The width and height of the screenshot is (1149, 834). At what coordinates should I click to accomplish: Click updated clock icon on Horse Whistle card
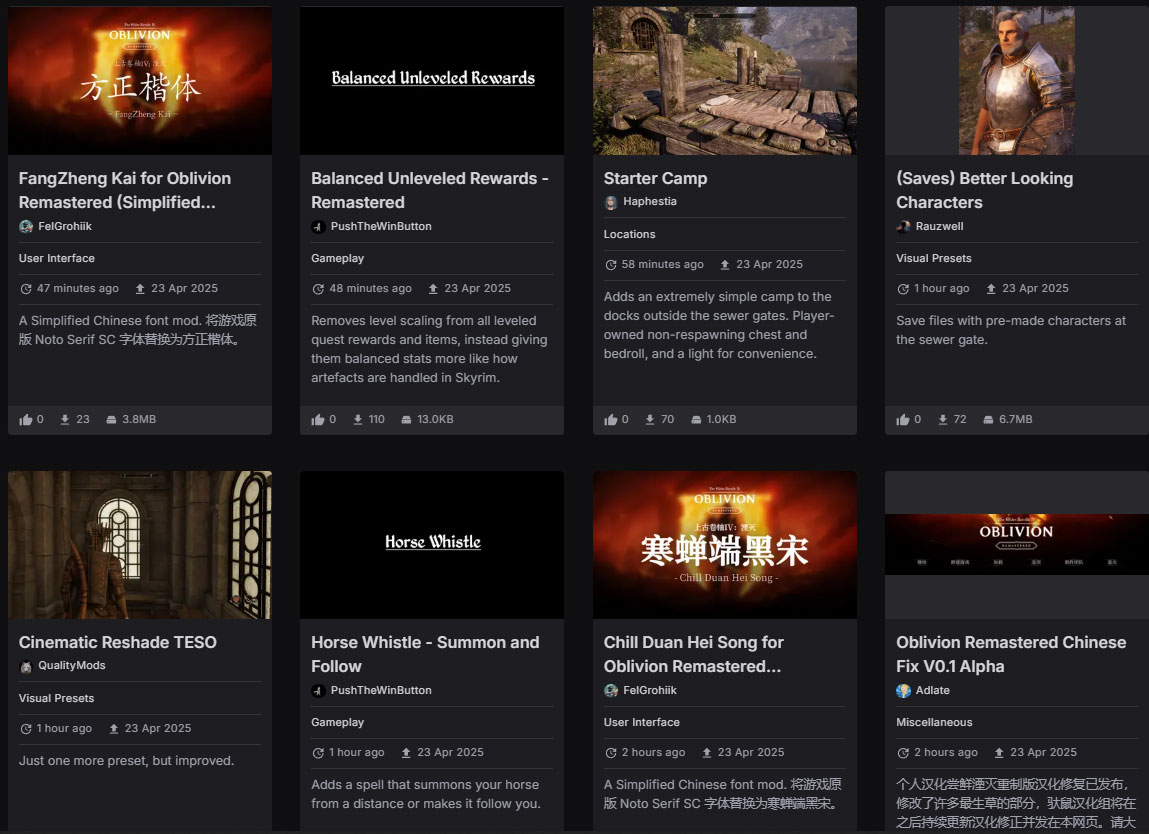pos(318,753)
